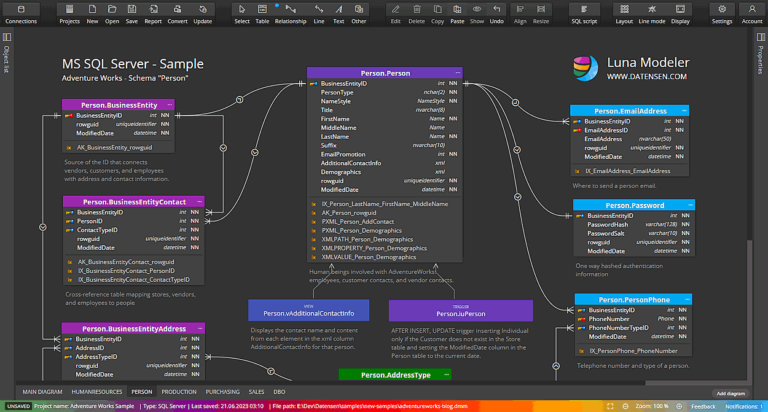Open the Feedback link in status bar
The image size is (768, 412).
click(x=703, y=406)
